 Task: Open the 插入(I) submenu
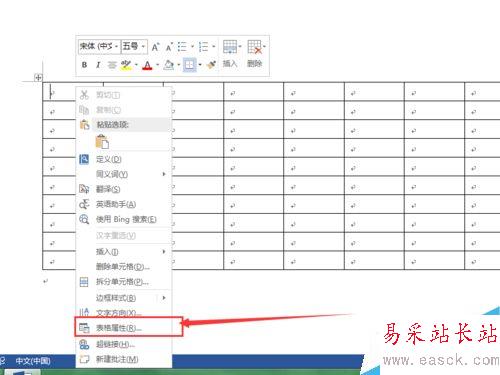pyautogui.click(x=124, y=252)
